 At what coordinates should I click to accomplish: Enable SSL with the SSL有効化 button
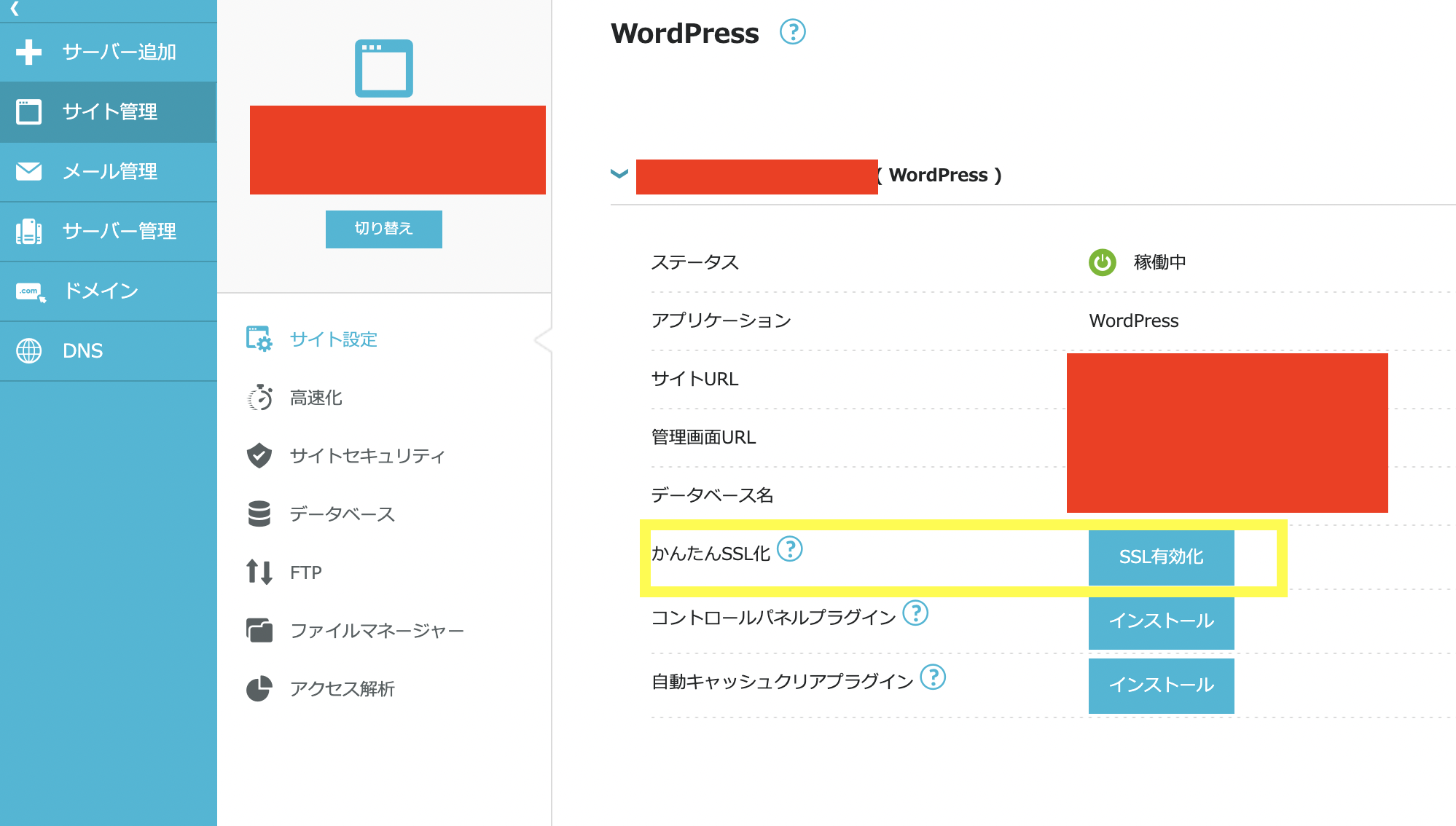coord(1162,558)
